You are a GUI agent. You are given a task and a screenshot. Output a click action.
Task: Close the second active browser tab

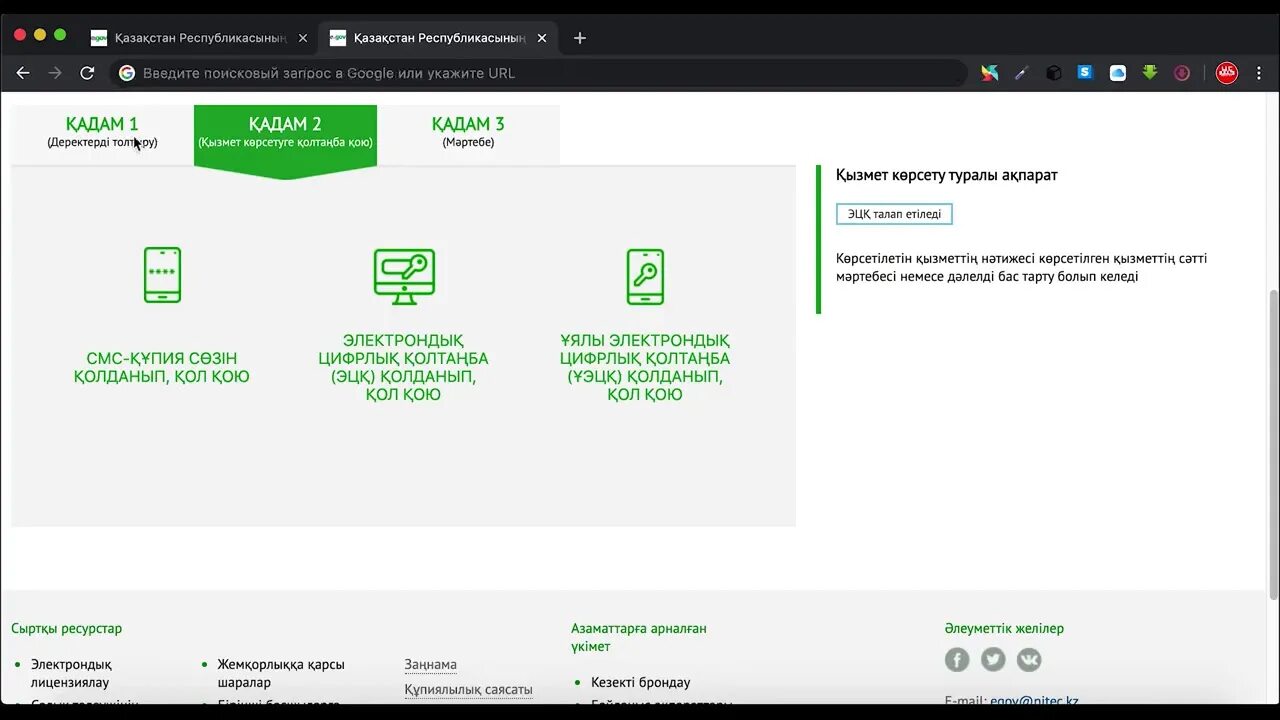[542, 38]
